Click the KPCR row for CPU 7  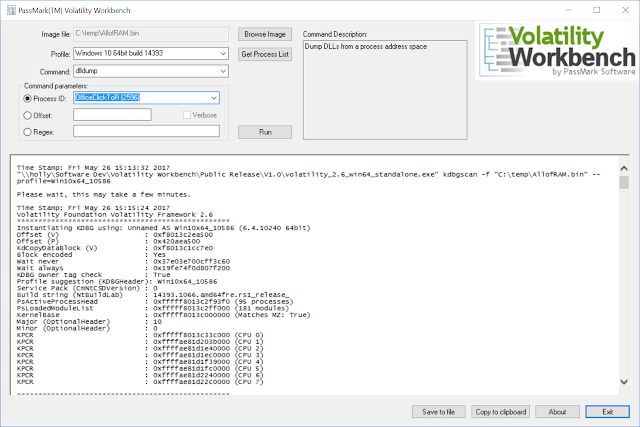[140, 382]
